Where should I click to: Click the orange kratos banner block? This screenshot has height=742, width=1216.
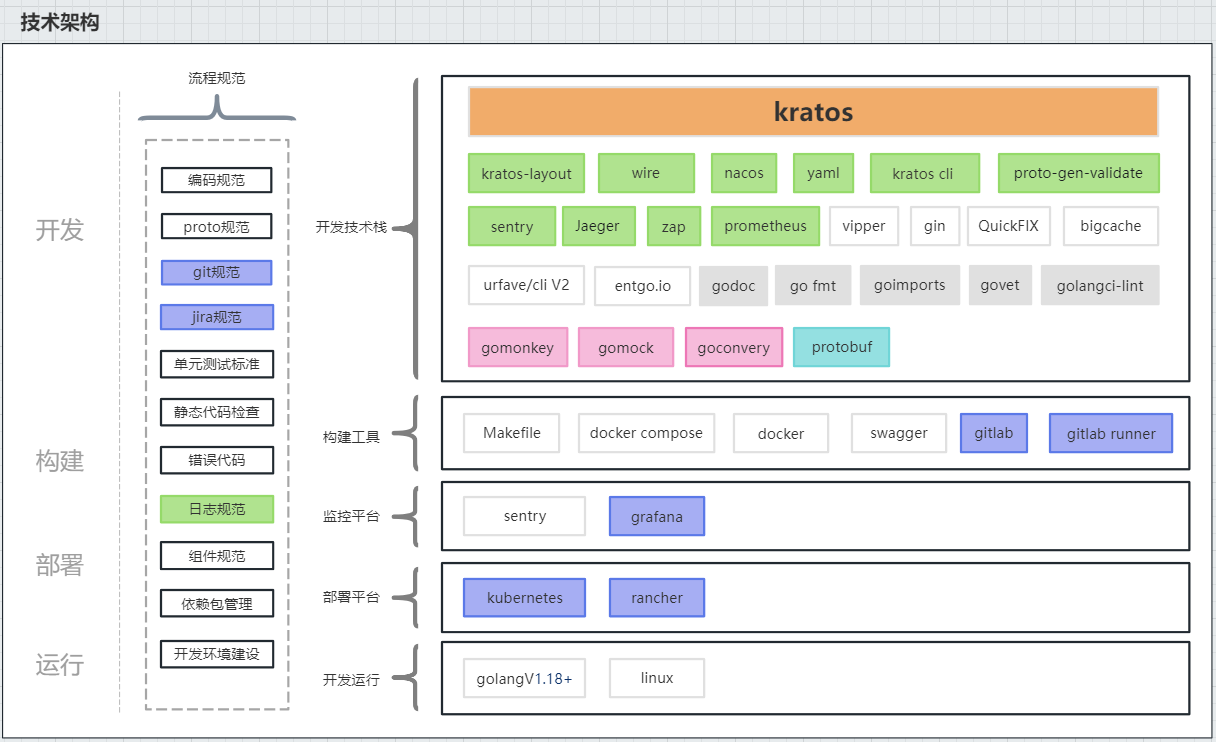(x=812, y=111)
